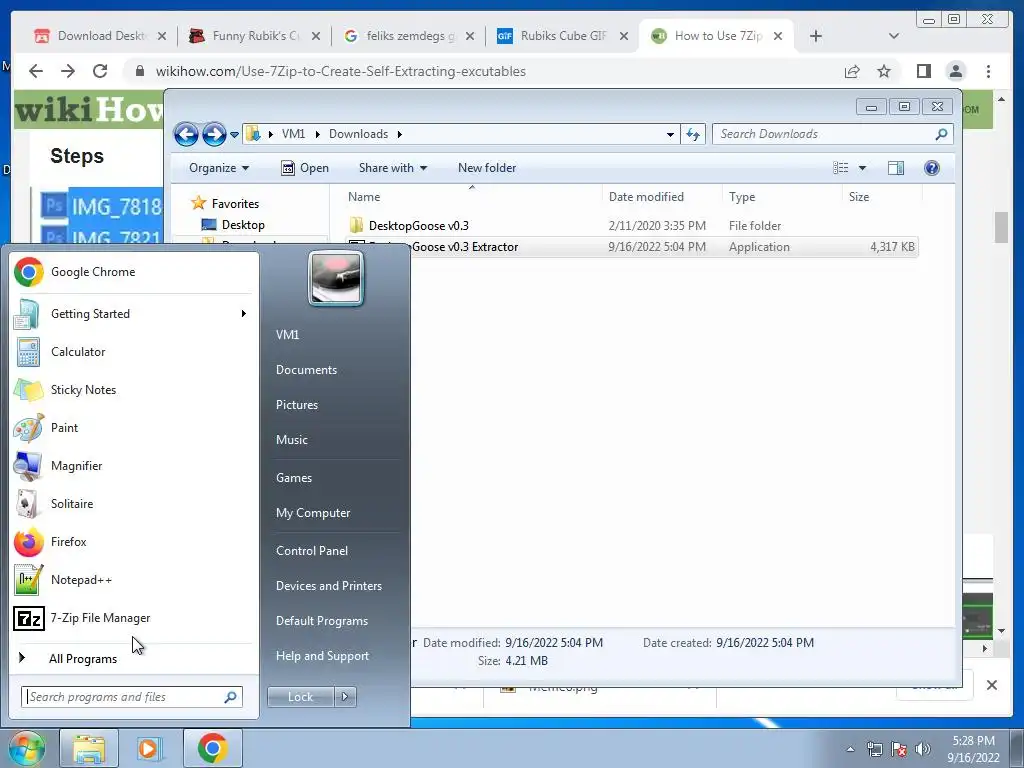Click the Lock button

click(300, 697)
